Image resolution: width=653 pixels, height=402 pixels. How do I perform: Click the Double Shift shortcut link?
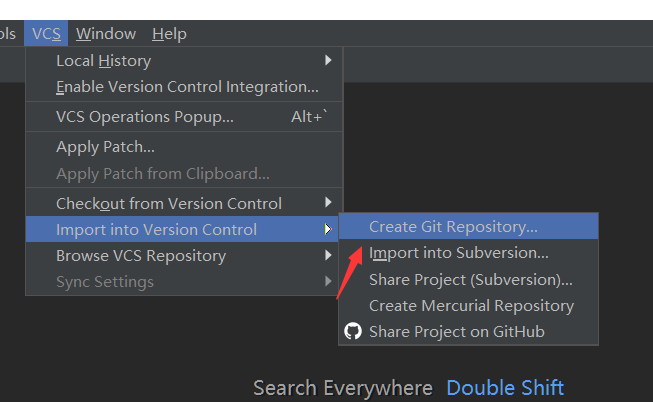(x=505, y=388)
